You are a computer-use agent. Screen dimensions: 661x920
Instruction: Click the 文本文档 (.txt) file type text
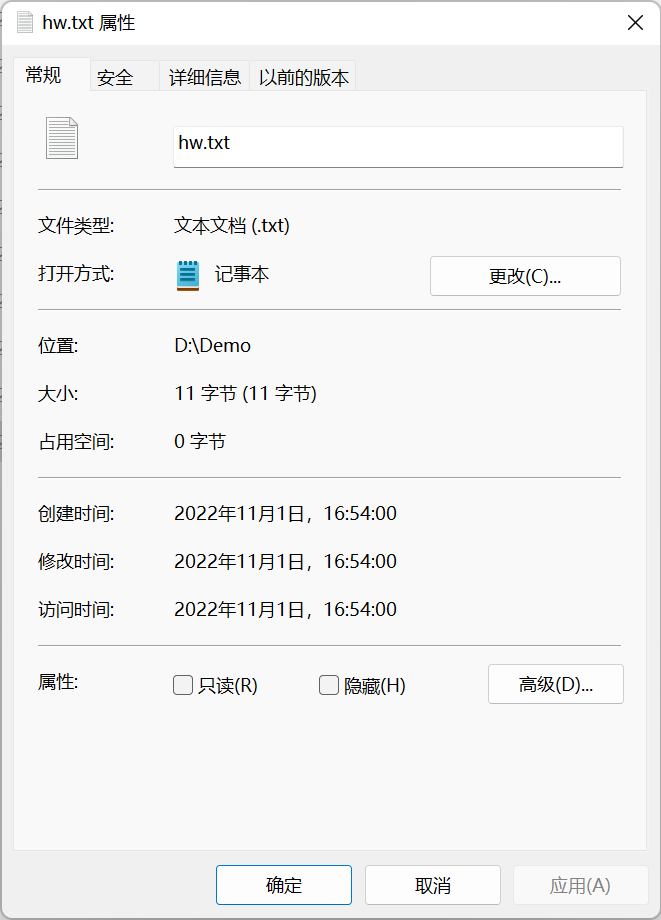(232, 226)
